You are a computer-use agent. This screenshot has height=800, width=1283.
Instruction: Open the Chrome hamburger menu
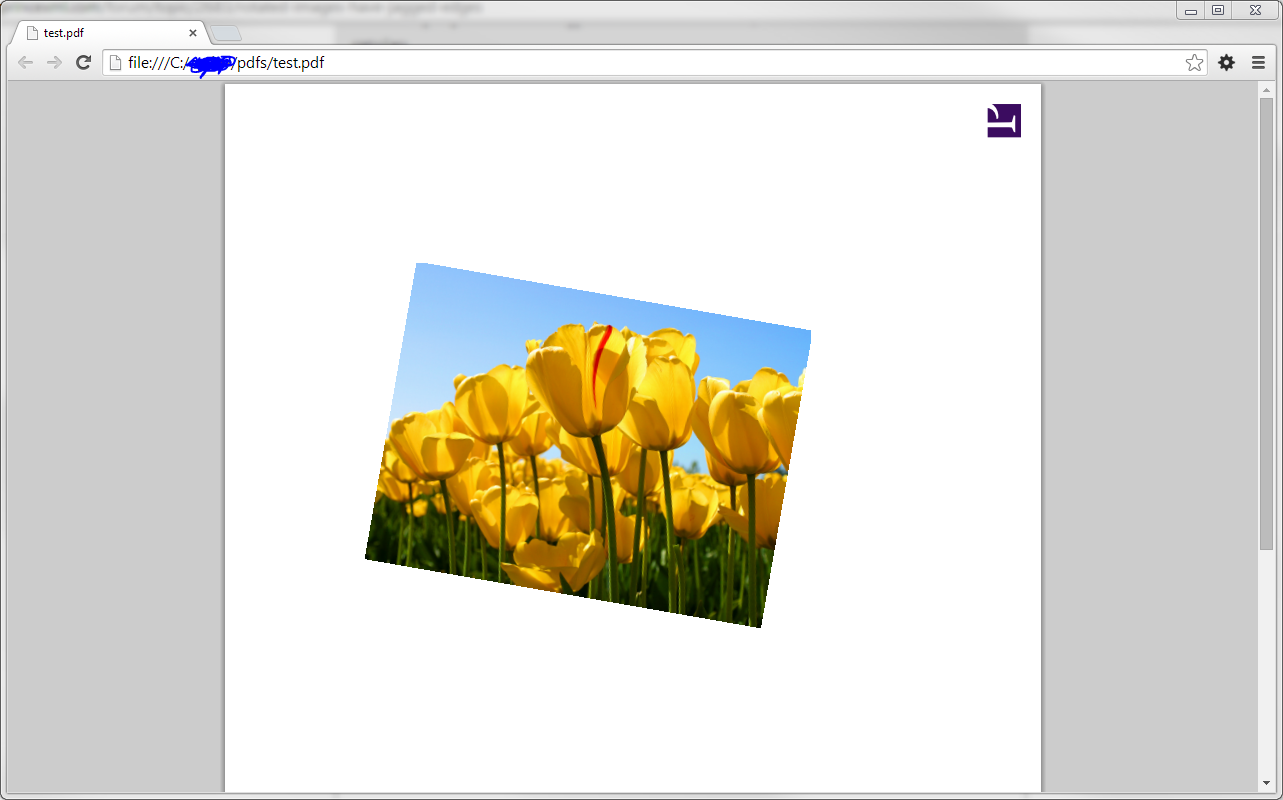coord(1258,63)
